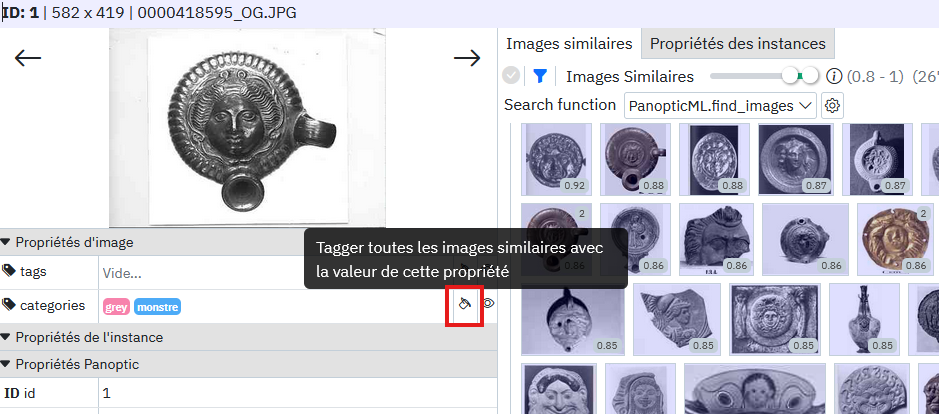
Task: Click the blue filter funnel icon
Action: tap(540, 76)
